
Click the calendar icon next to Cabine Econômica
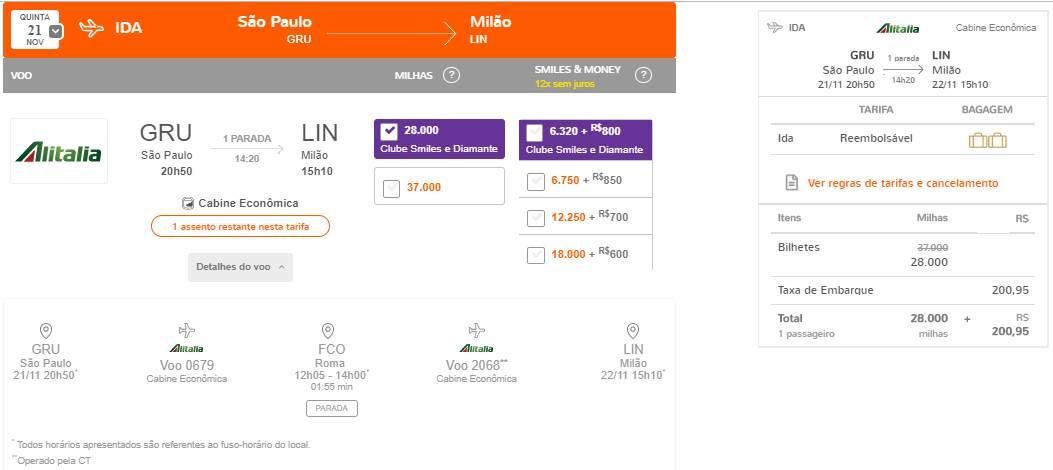pos(188,203)
